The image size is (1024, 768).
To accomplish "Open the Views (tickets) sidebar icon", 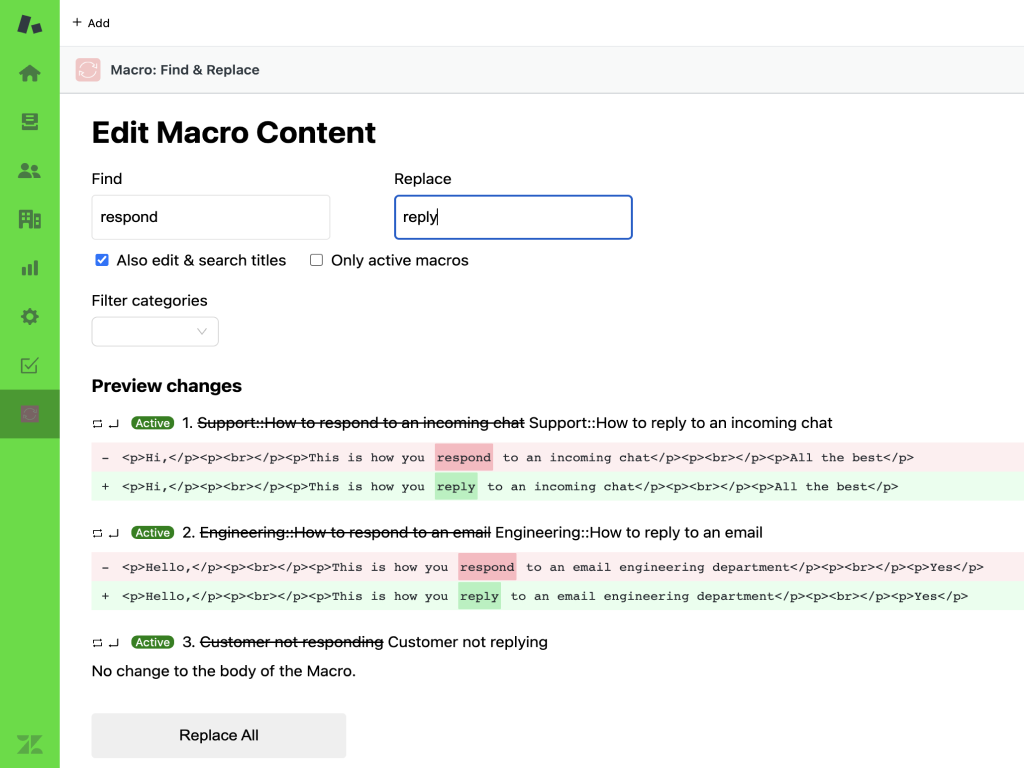I will (x=30, y=122).
